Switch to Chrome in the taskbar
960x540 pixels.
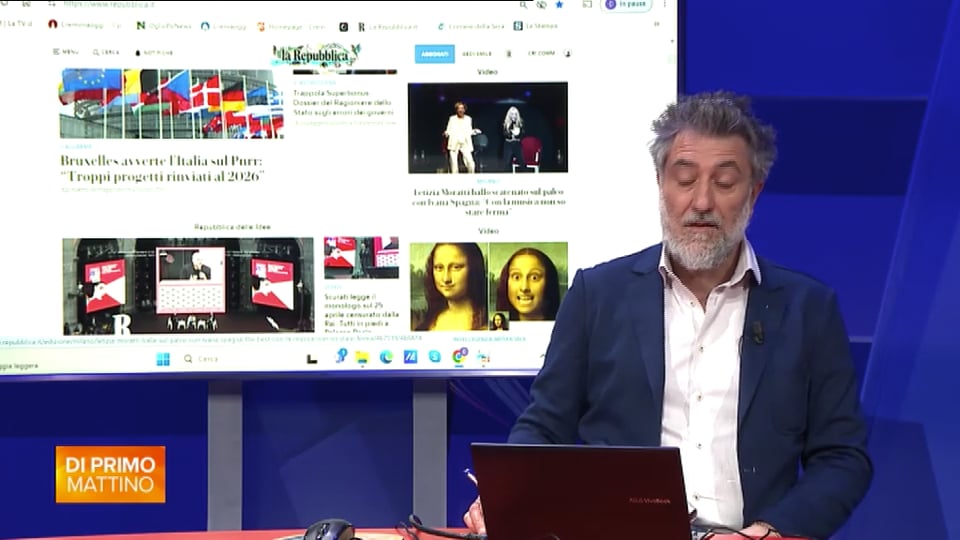click(x=460, y=355)
